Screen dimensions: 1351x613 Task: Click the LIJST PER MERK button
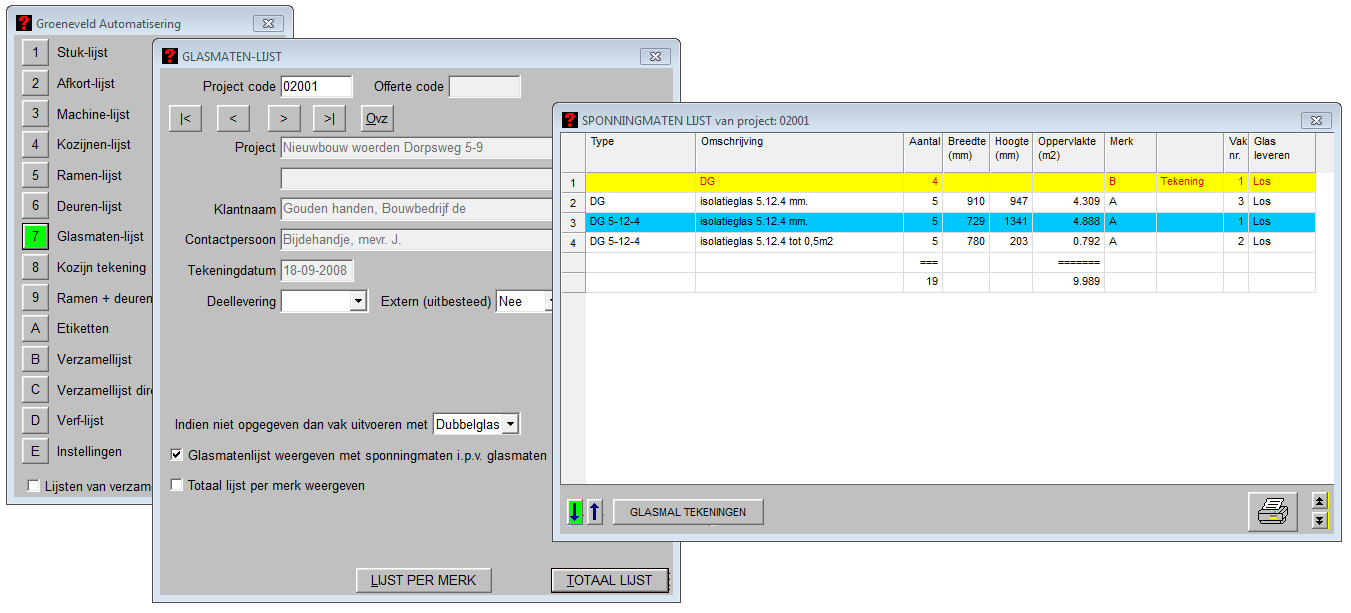point(424,580)
